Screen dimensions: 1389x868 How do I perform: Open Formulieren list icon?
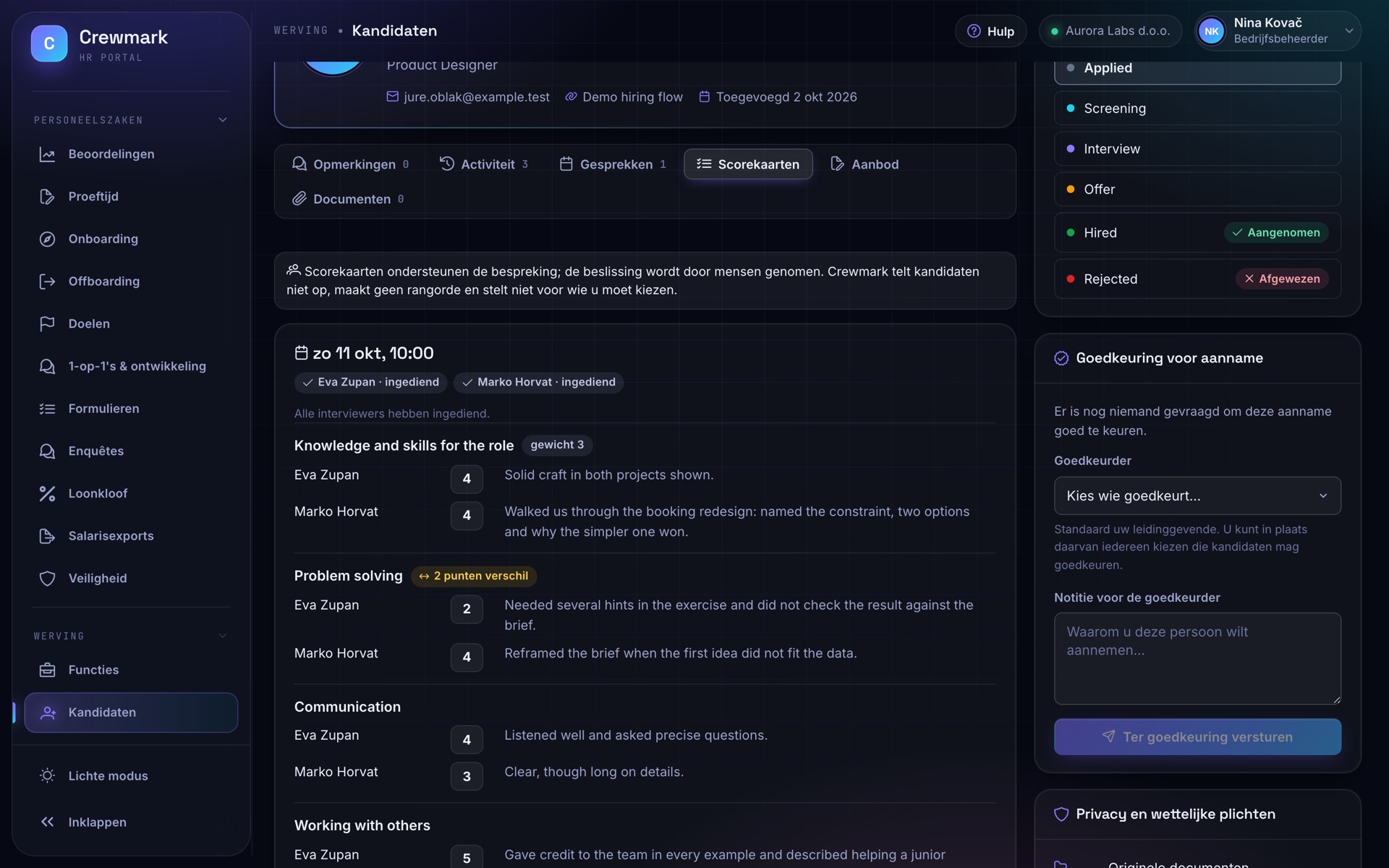[x=47, y=409]
